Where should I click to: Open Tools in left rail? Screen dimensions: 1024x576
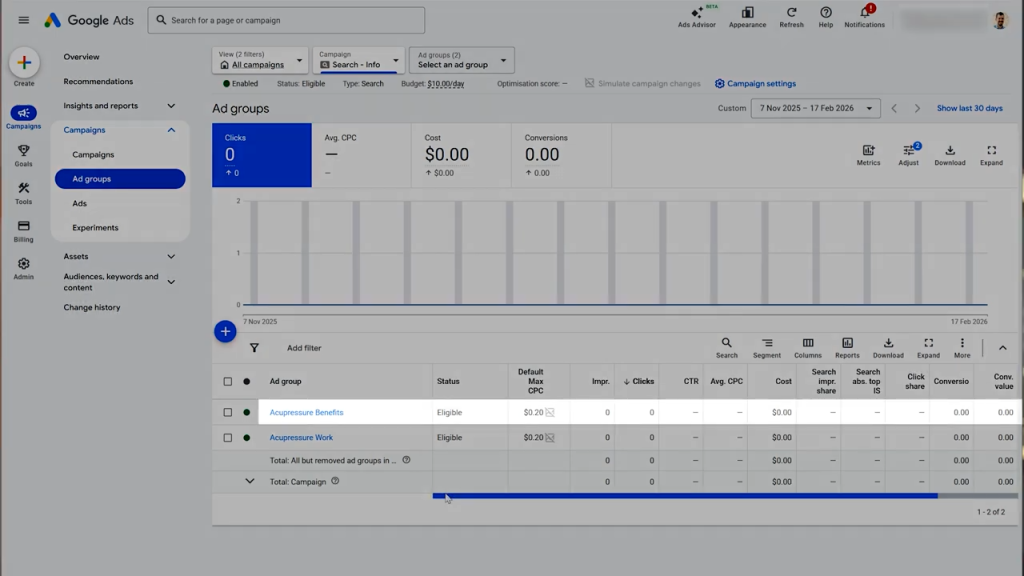23,189
